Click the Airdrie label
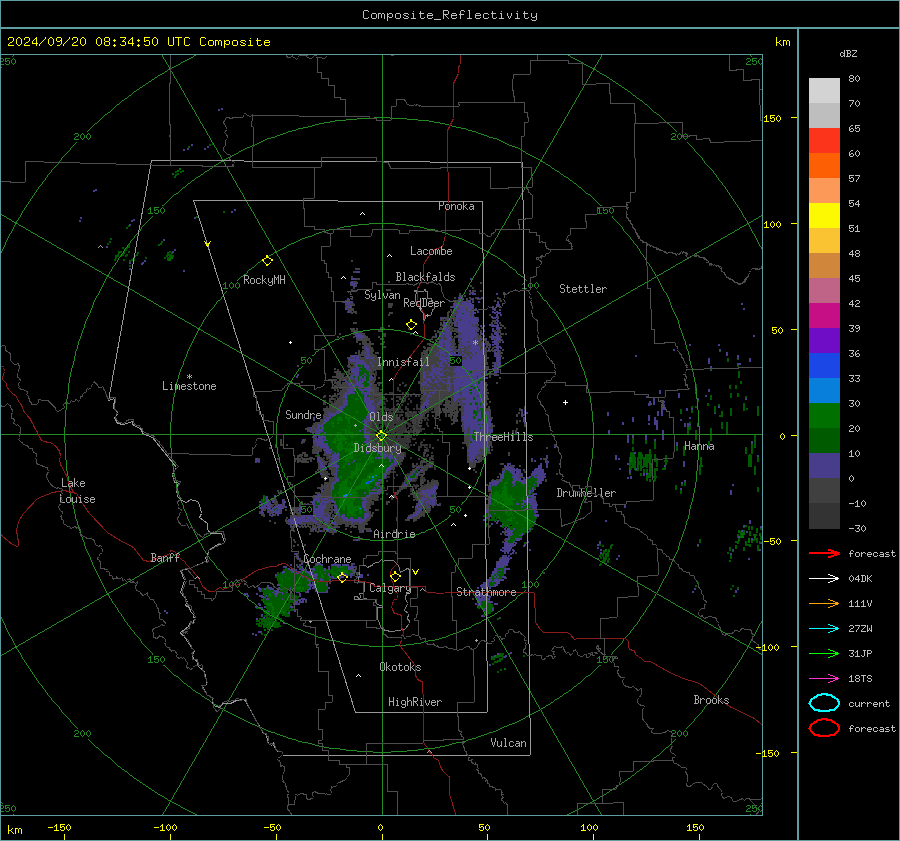The width and height of the screenshot is (900, 841). pyautogui.click(x=394, y=534)
